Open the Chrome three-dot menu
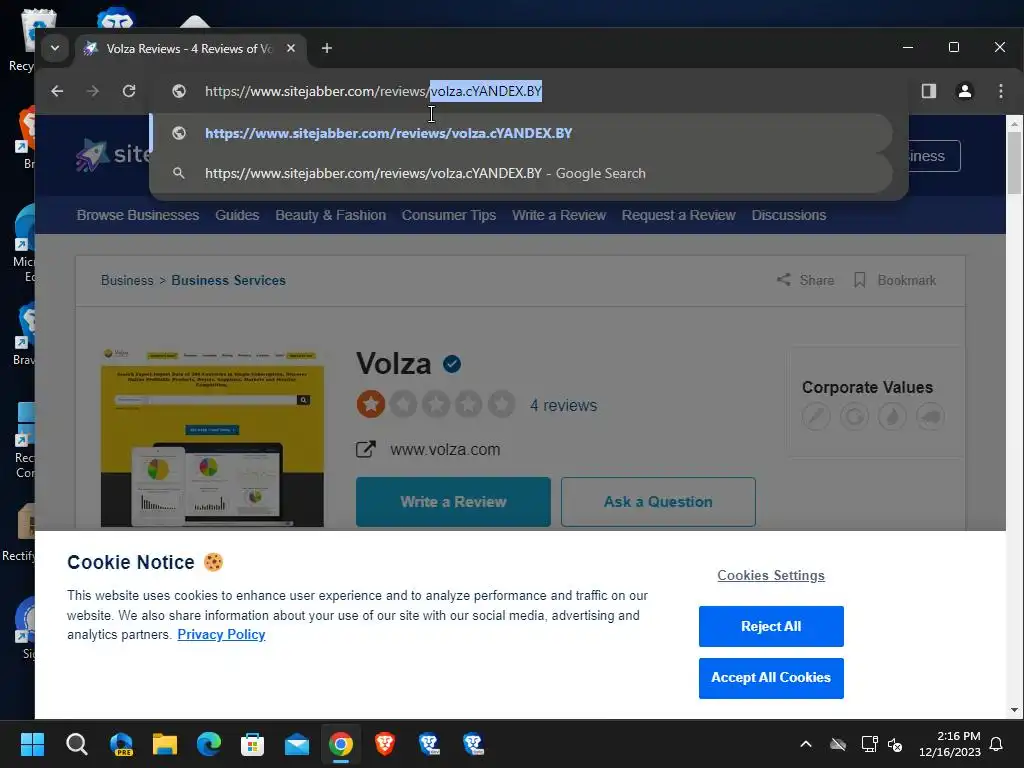This screenshot has height=768, width=1024. point(1000,91)
